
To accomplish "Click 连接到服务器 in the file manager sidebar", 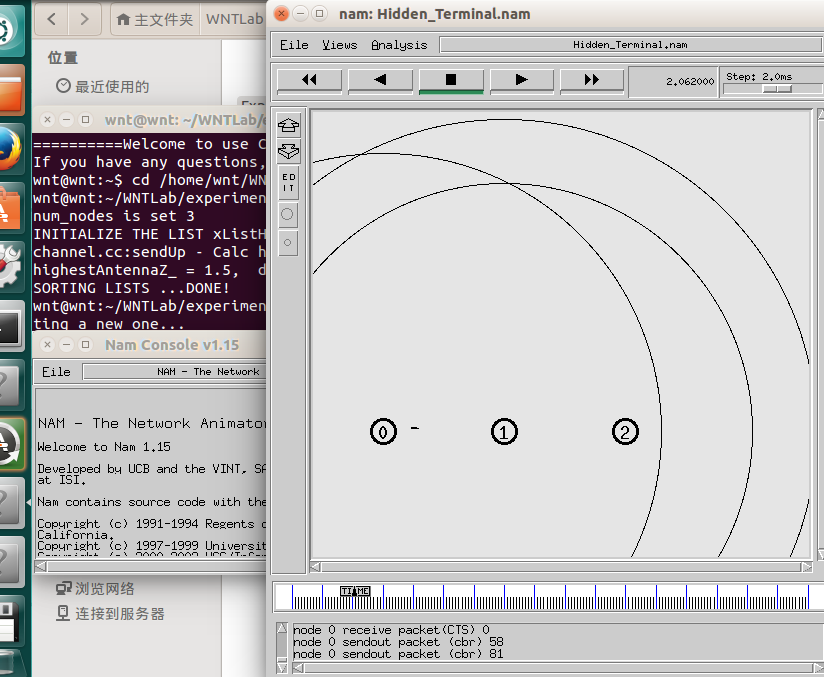I will pos(110,614).
